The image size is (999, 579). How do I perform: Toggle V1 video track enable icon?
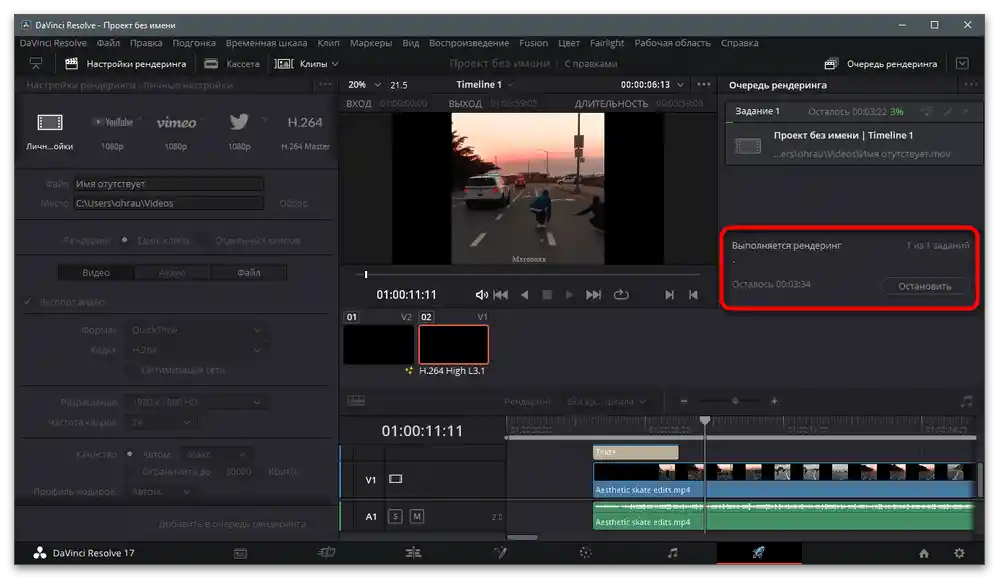(396, 479)
